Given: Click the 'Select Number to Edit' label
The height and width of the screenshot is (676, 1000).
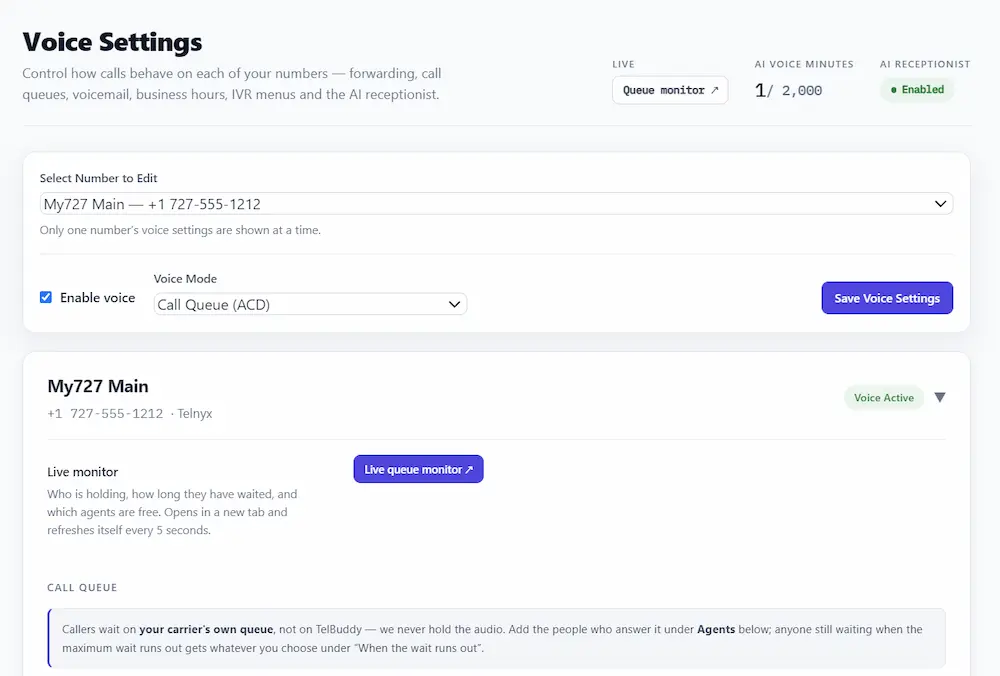Looking at the screenshot, I should point(98,178).
